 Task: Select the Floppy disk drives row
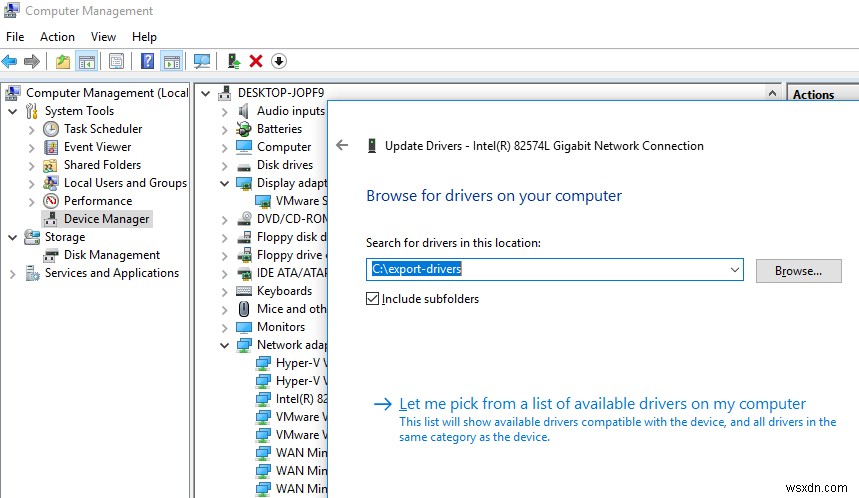coord(292,237)
